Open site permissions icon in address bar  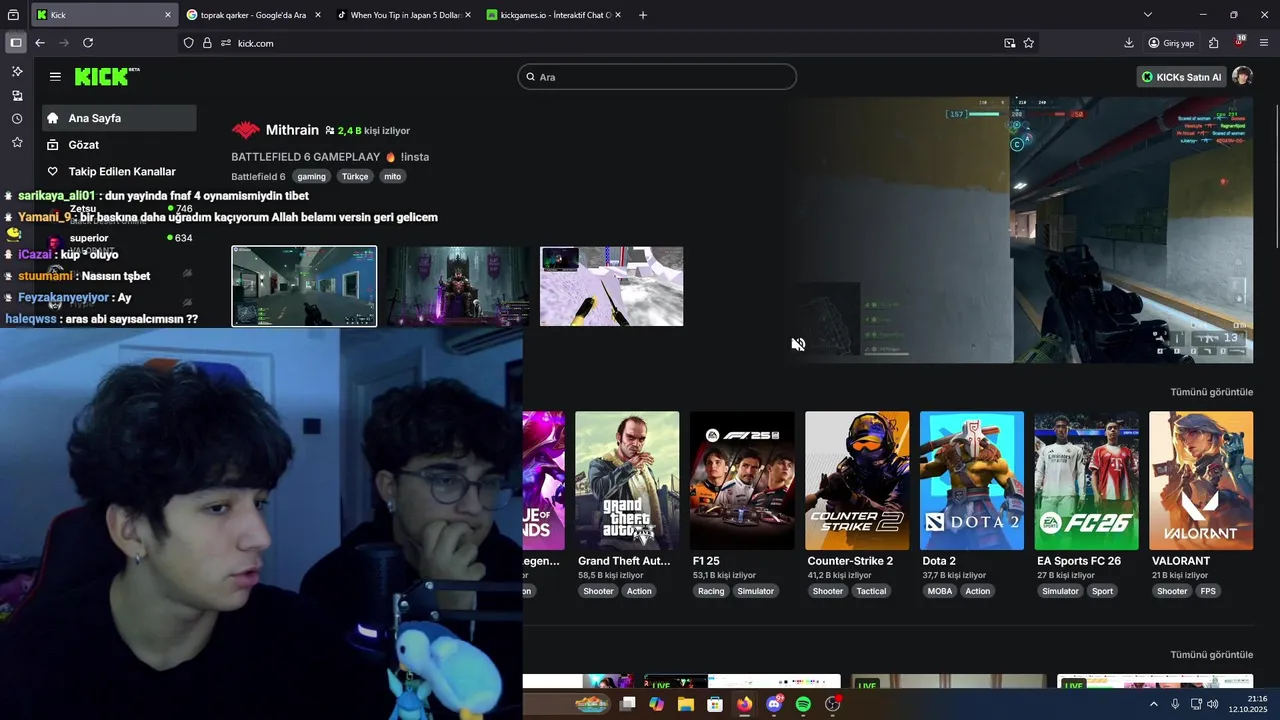[x=226, y=43]
